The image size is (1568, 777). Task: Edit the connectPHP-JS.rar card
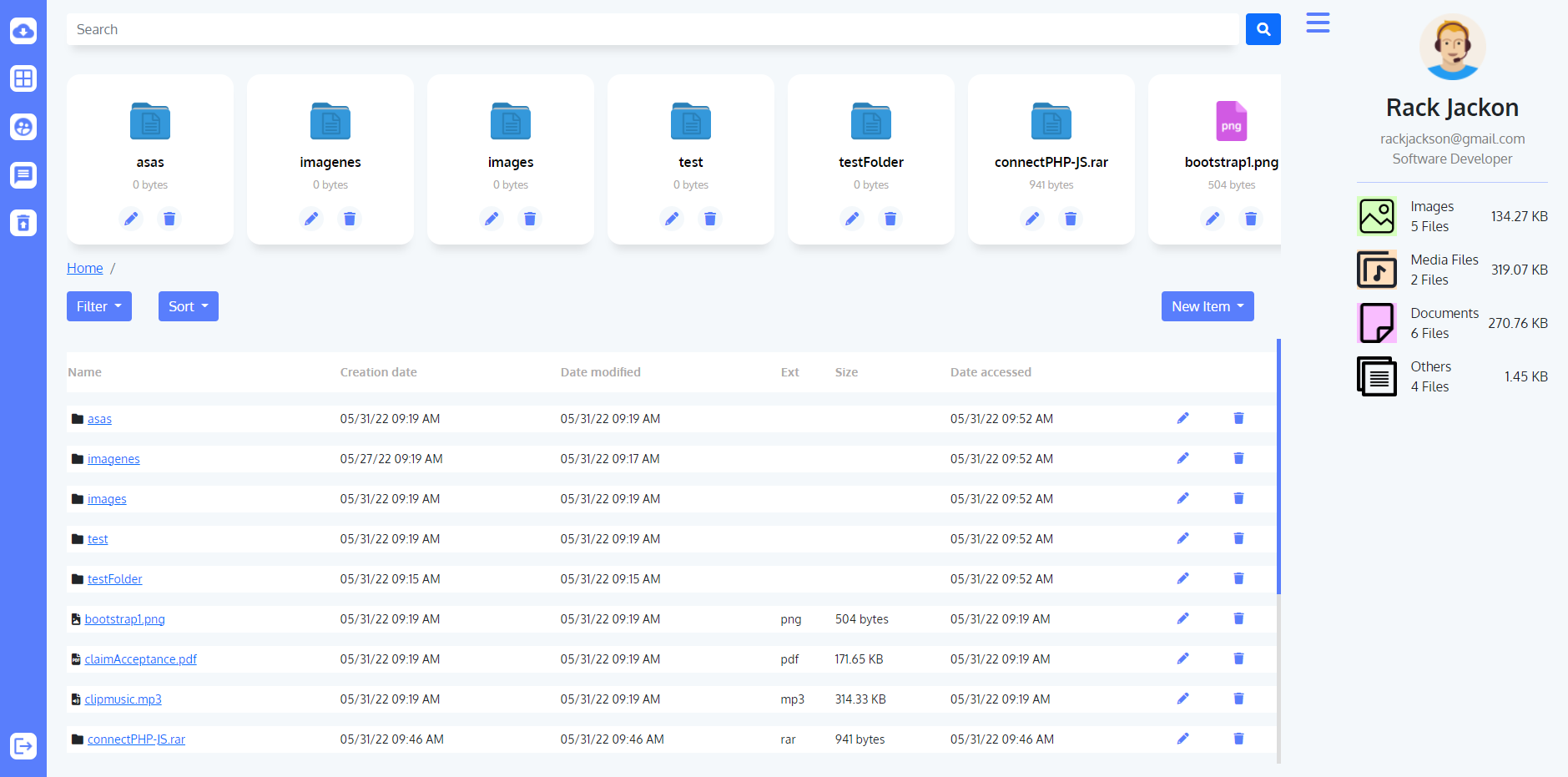click(x=1032, y=219)
